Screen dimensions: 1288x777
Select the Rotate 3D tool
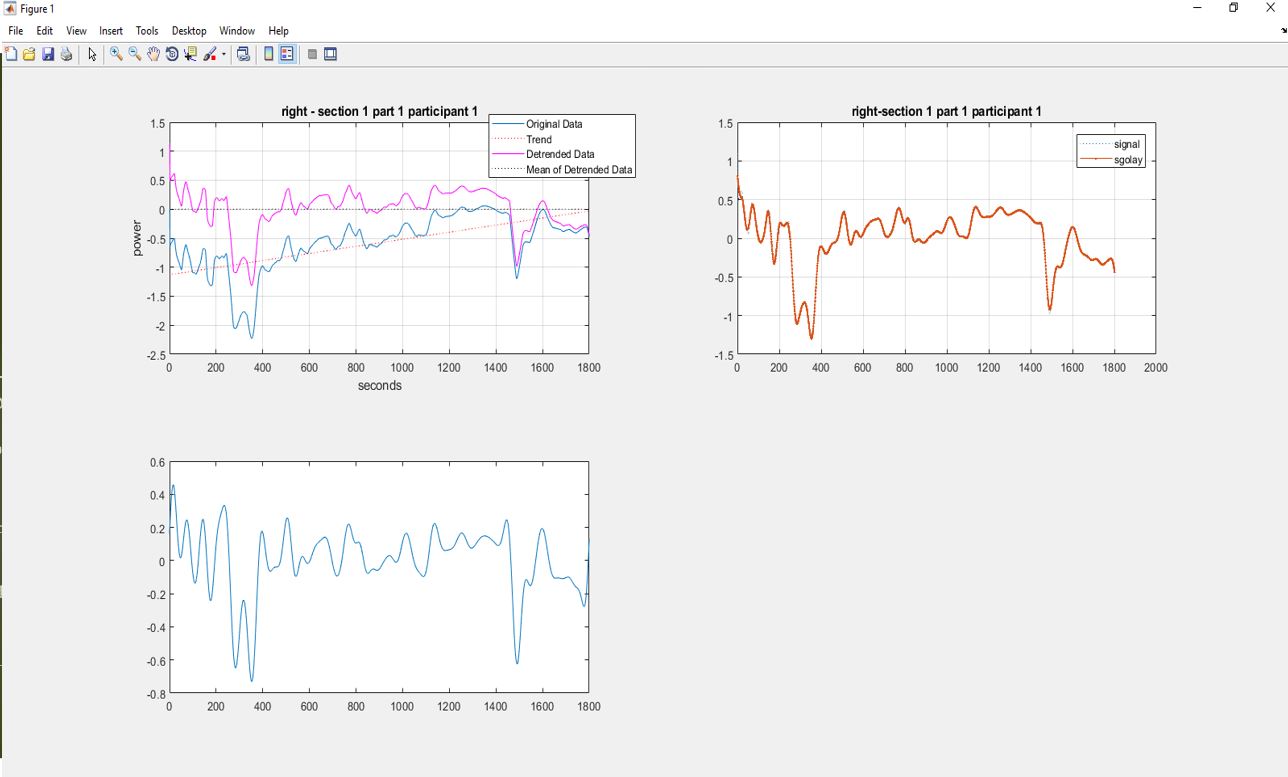point(172,54)
